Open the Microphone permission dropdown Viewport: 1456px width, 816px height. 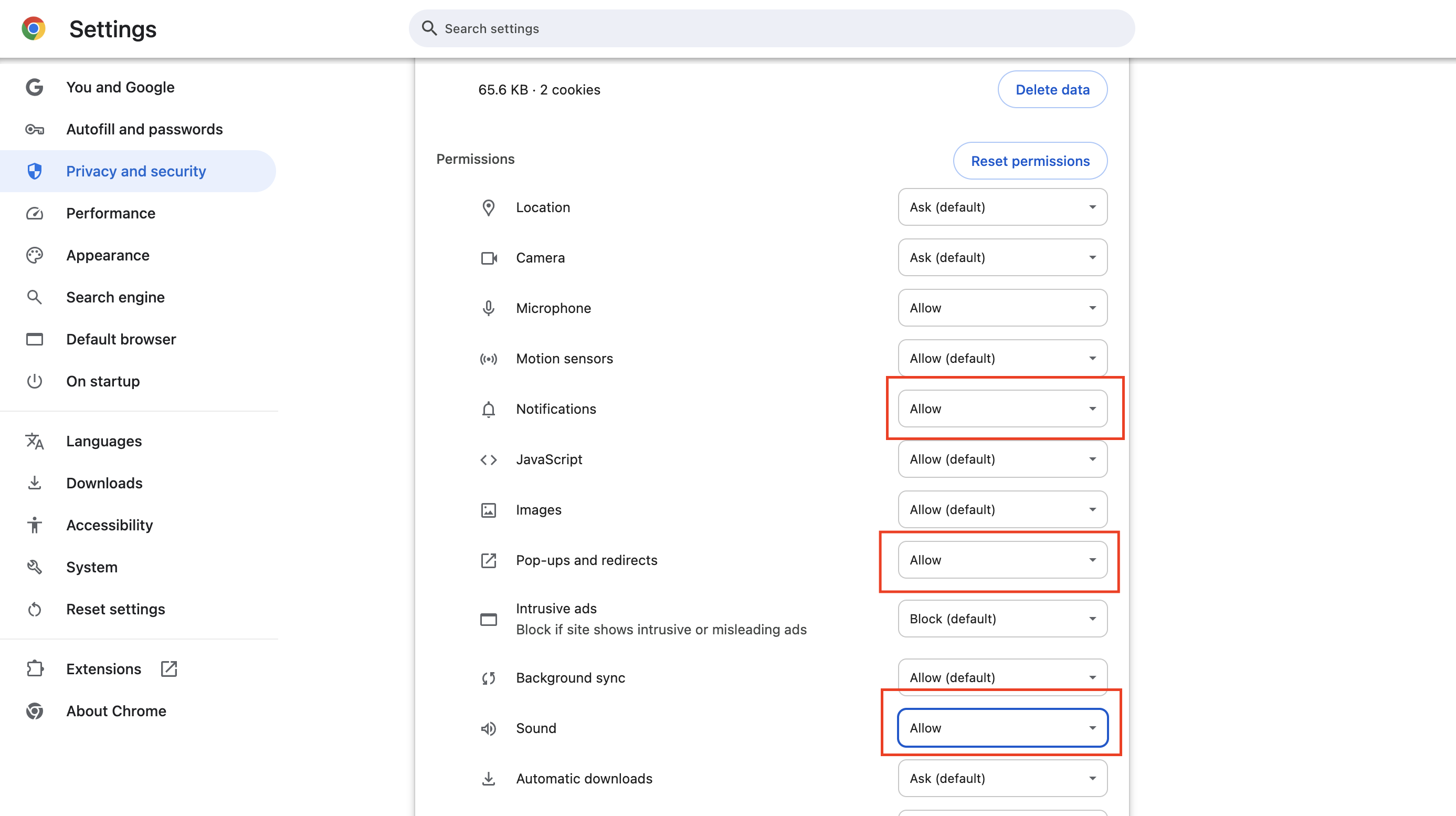1002,308
